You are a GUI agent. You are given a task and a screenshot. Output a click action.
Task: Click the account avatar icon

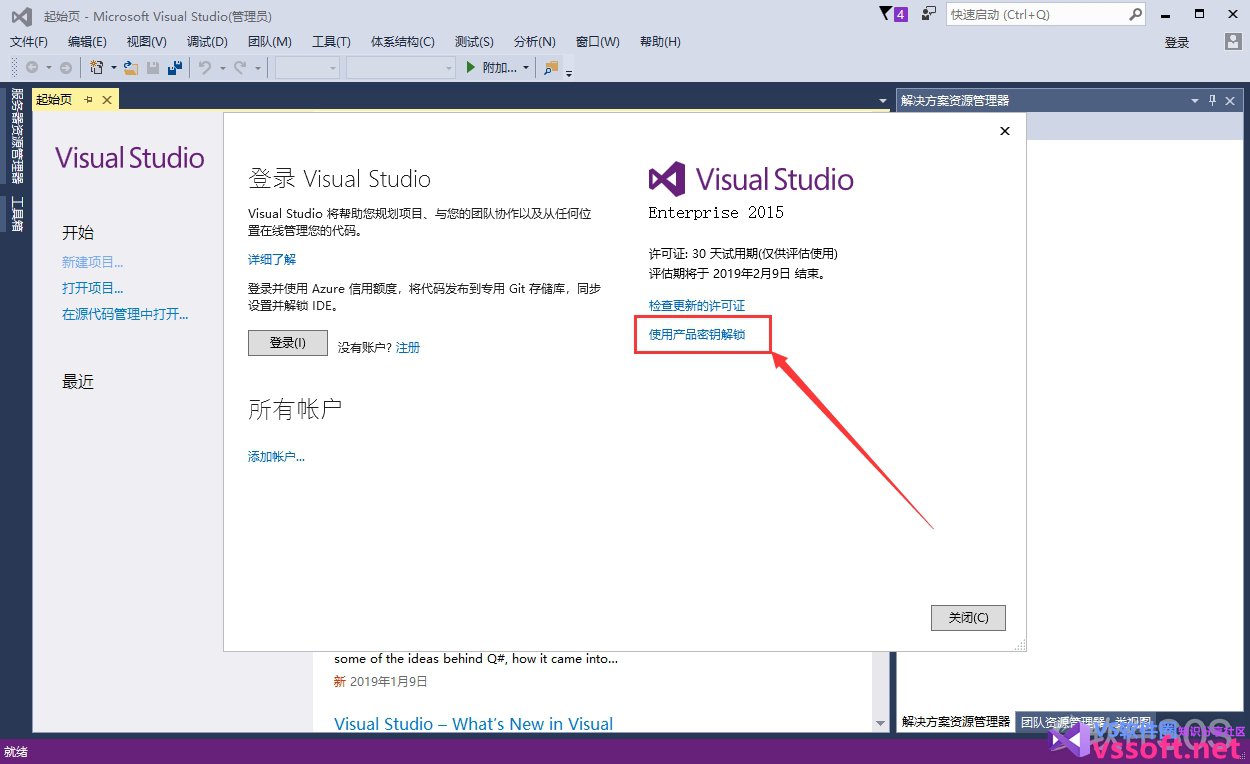(x=1233, y=42)
